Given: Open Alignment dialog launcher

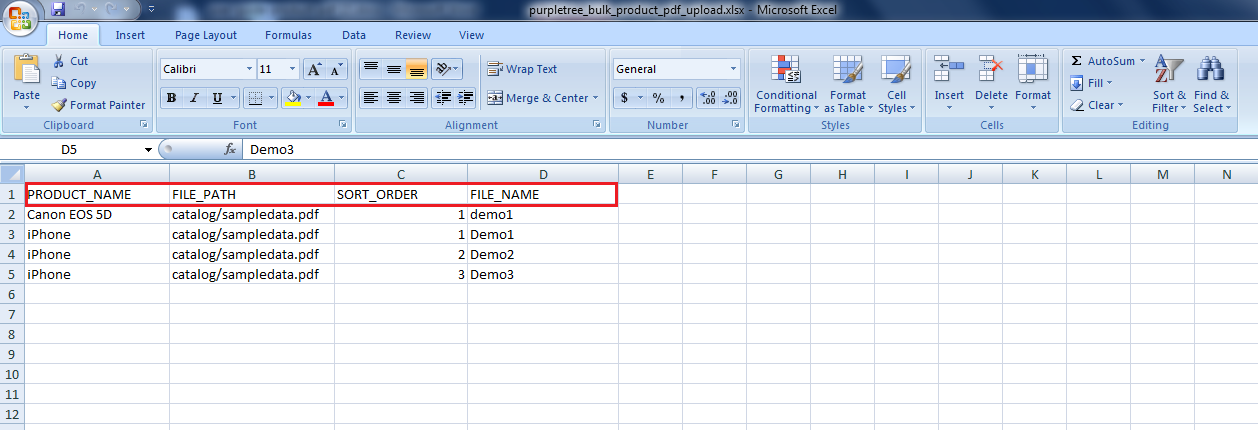Looking at the screenshot, I should pyautogui.click(x=597, y=125).
